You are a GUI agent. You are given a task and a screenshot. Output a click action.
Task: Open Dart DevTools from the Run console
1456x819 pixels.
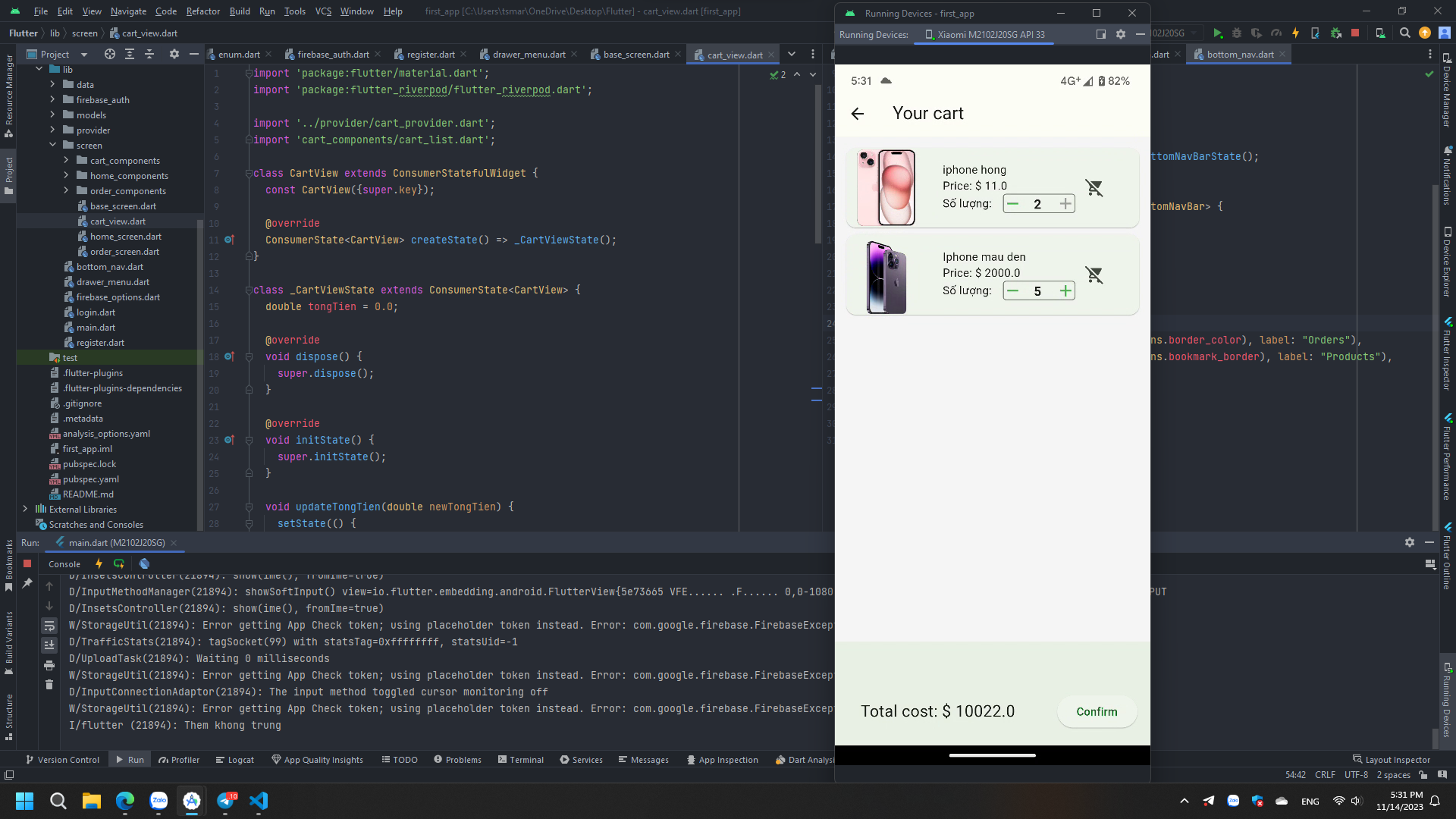tap(144, 563)
